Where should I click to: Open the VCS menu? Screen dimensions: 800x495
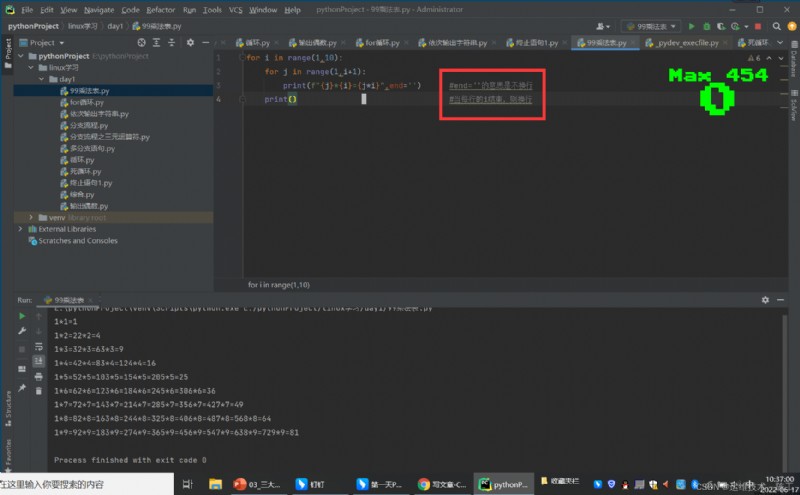[235, 10]
